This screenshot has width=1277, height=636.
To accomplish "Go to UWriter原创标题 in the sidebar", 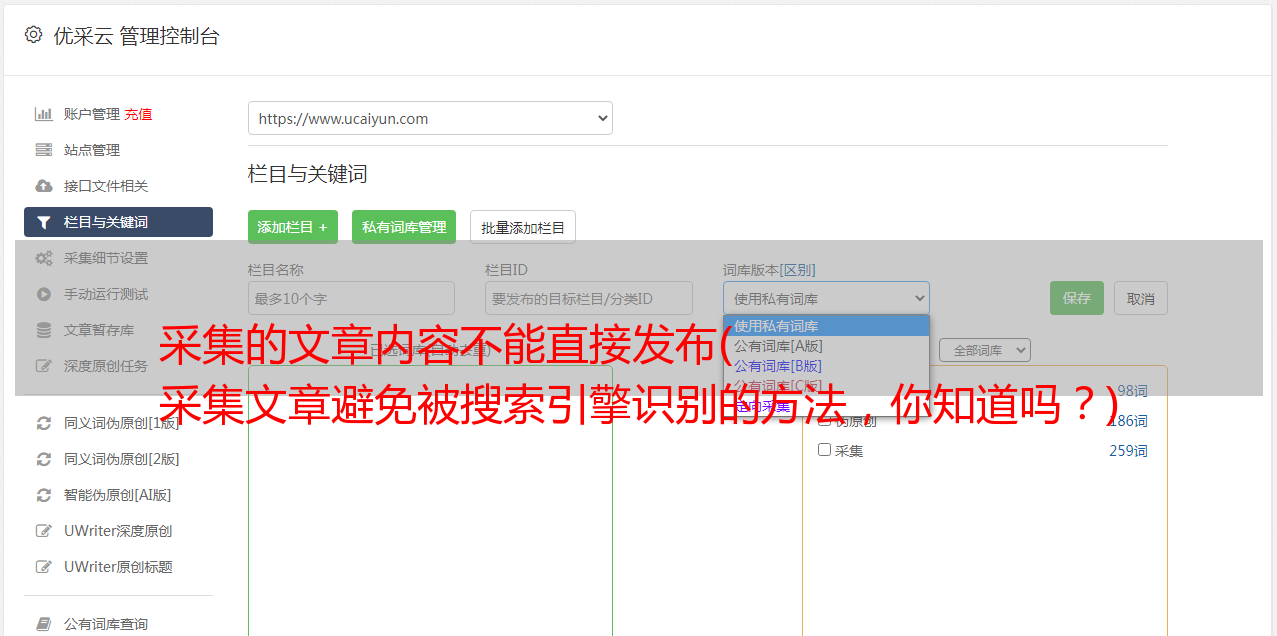I will [x=118, y=567].
